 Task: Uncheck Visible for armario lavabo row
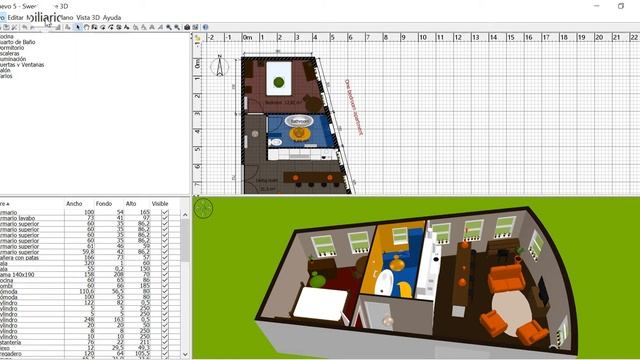point(164,218)
